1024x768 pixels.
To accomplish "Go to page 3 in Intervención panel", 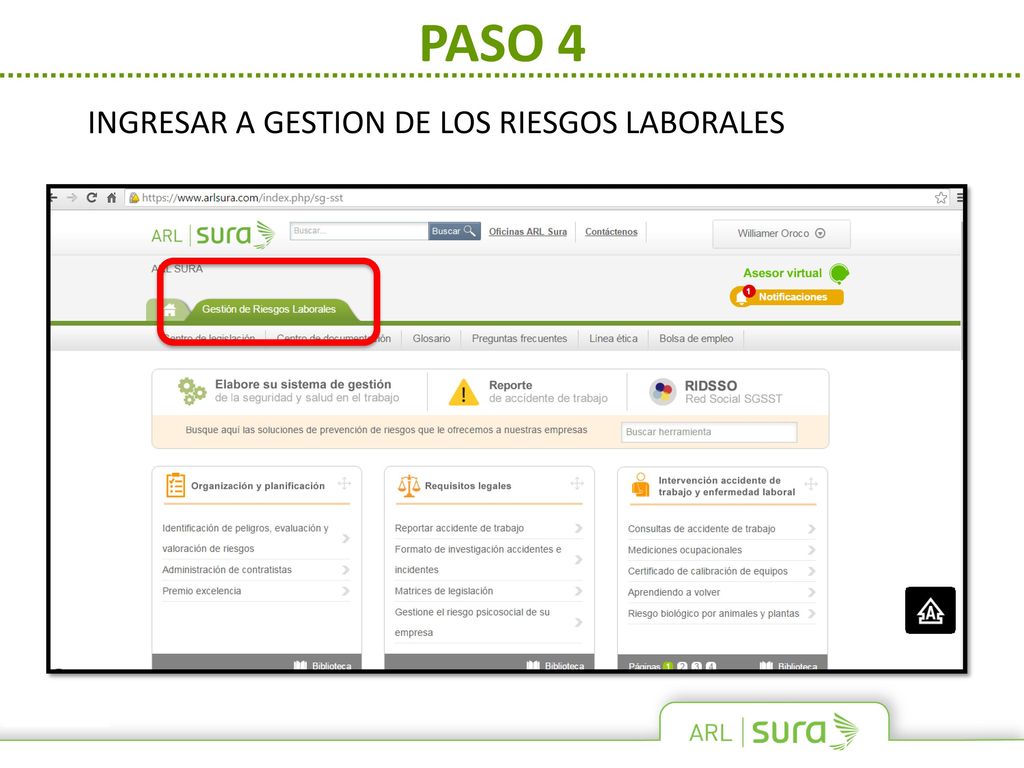I will point(697,666).
